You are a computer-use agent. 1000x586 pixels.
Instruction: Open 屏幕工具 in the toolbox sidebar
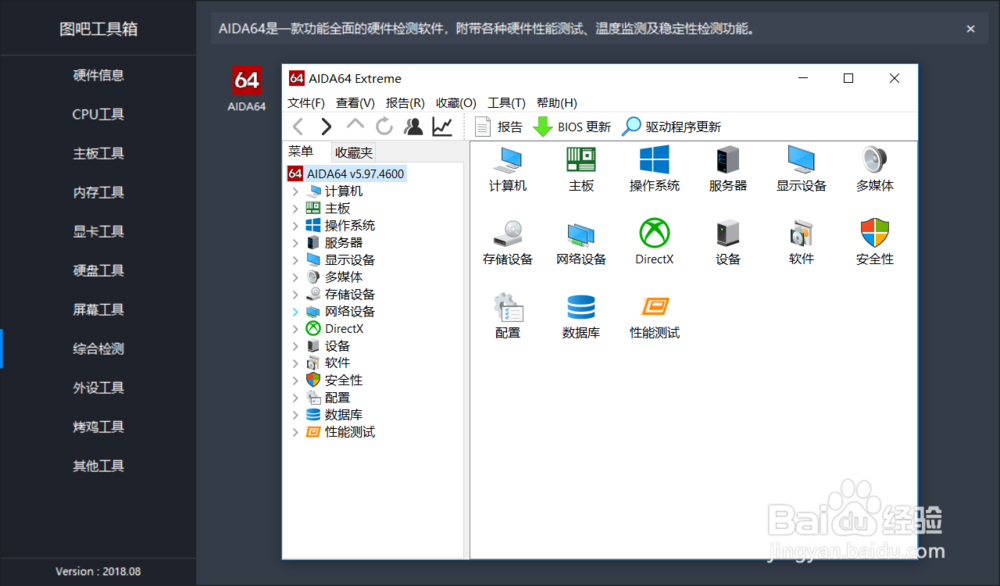98,310
